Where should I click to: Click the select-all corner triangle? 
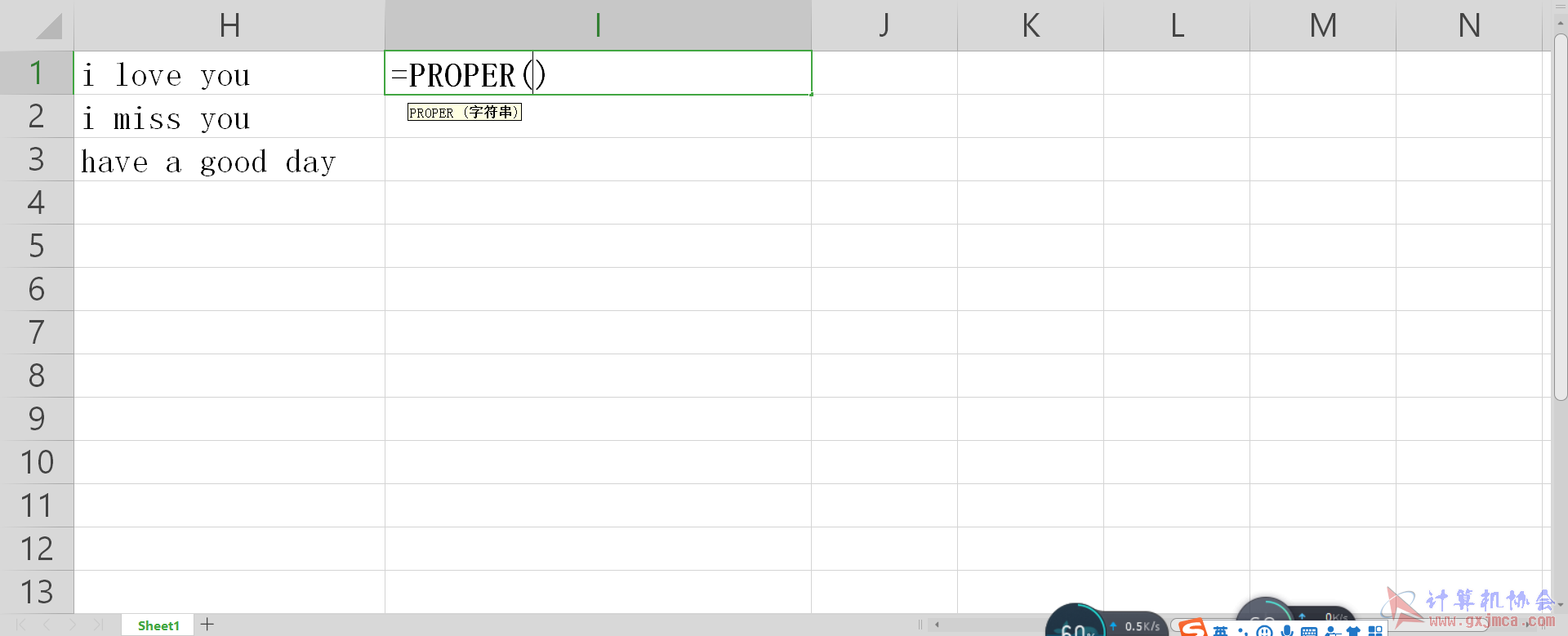click(x=49, y=27)
